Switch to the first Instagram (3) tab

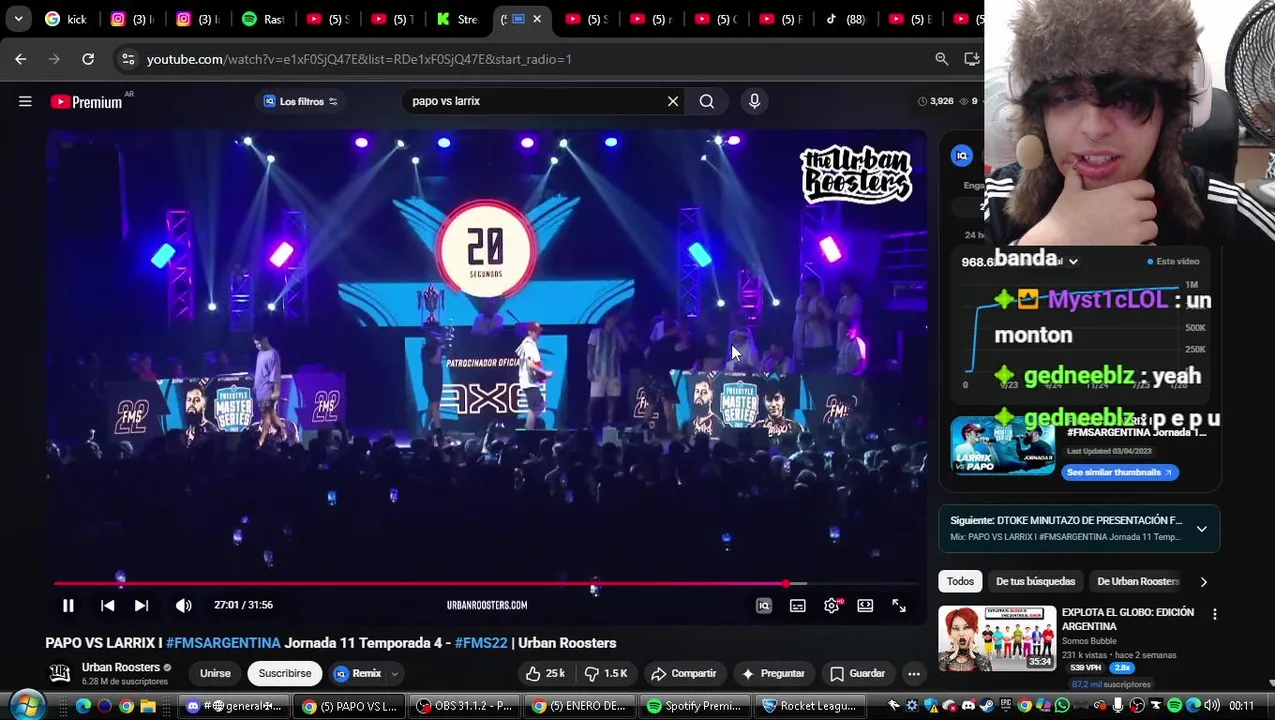coord(133,19)
